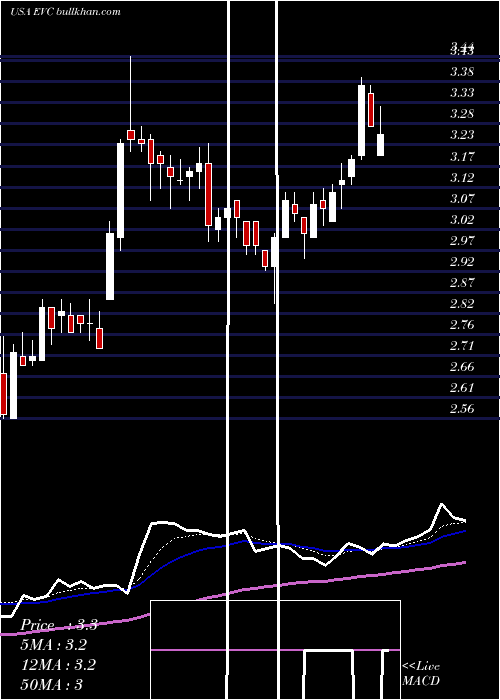Click the large white candle topping near 3.35

tap(362, 120)
